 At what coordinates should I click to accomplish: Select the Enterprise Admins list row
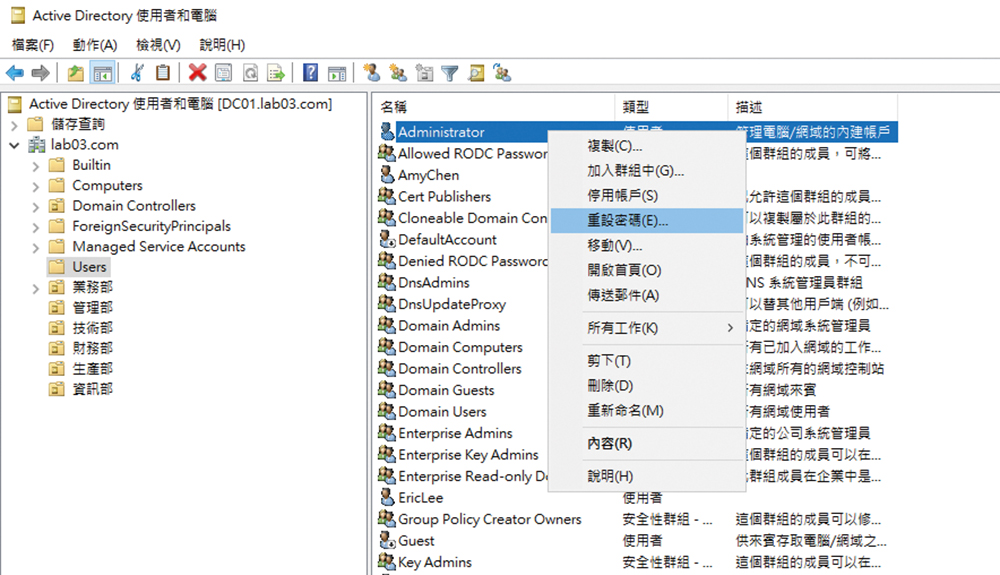tap(455, 433)
